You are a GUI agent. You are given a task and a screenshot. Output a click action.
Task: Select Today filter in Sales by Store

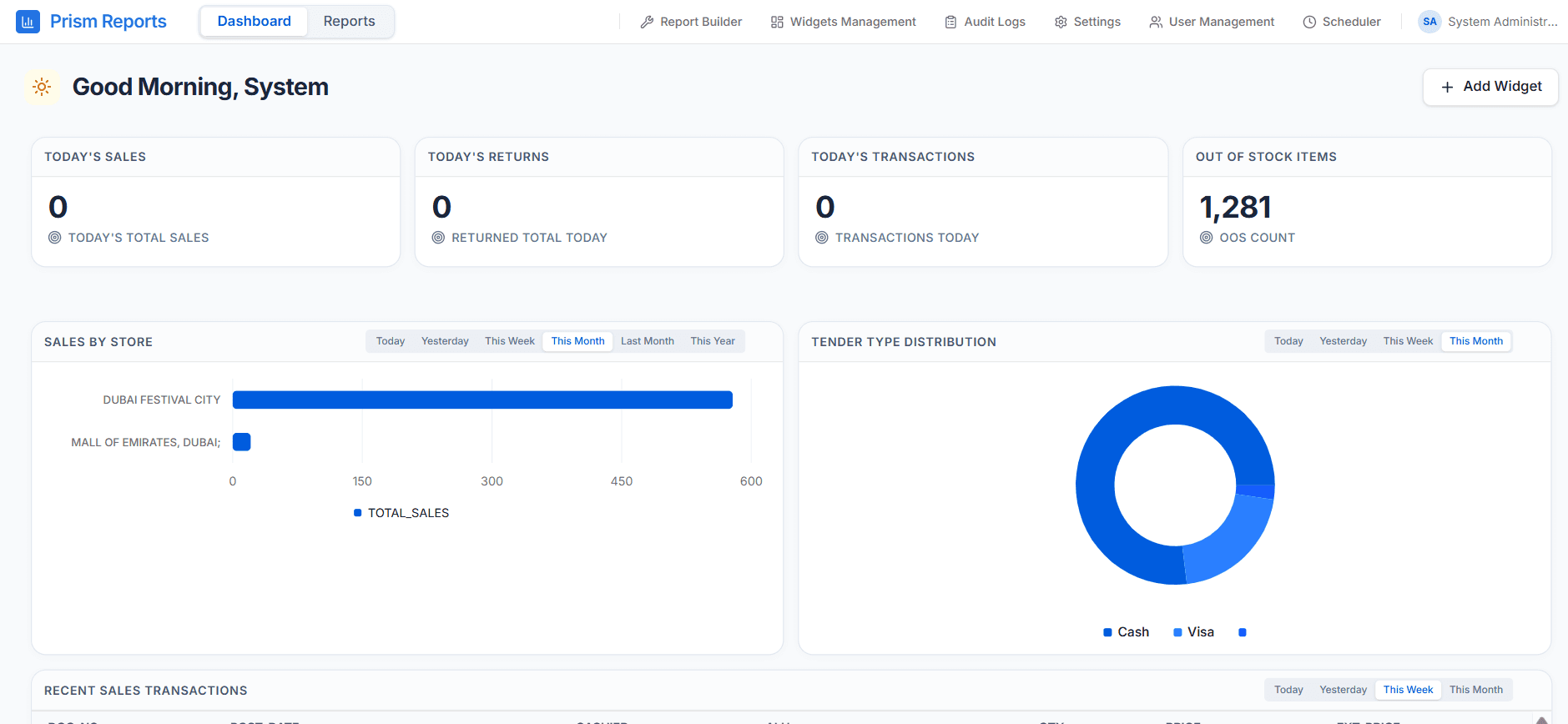[x=391, y=341]
